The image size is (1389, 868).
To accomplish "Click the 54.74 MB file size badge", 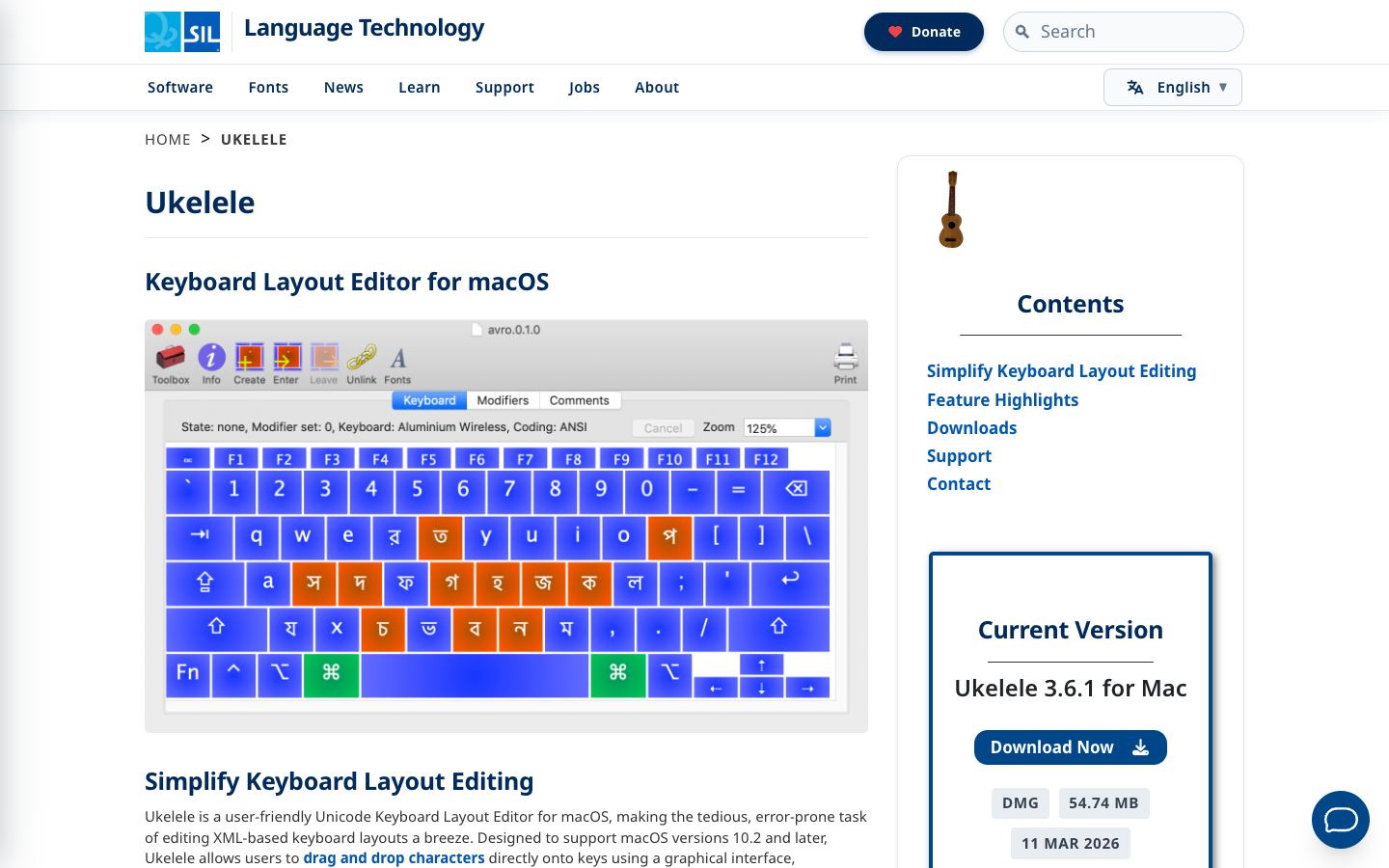I will 1103,803.
